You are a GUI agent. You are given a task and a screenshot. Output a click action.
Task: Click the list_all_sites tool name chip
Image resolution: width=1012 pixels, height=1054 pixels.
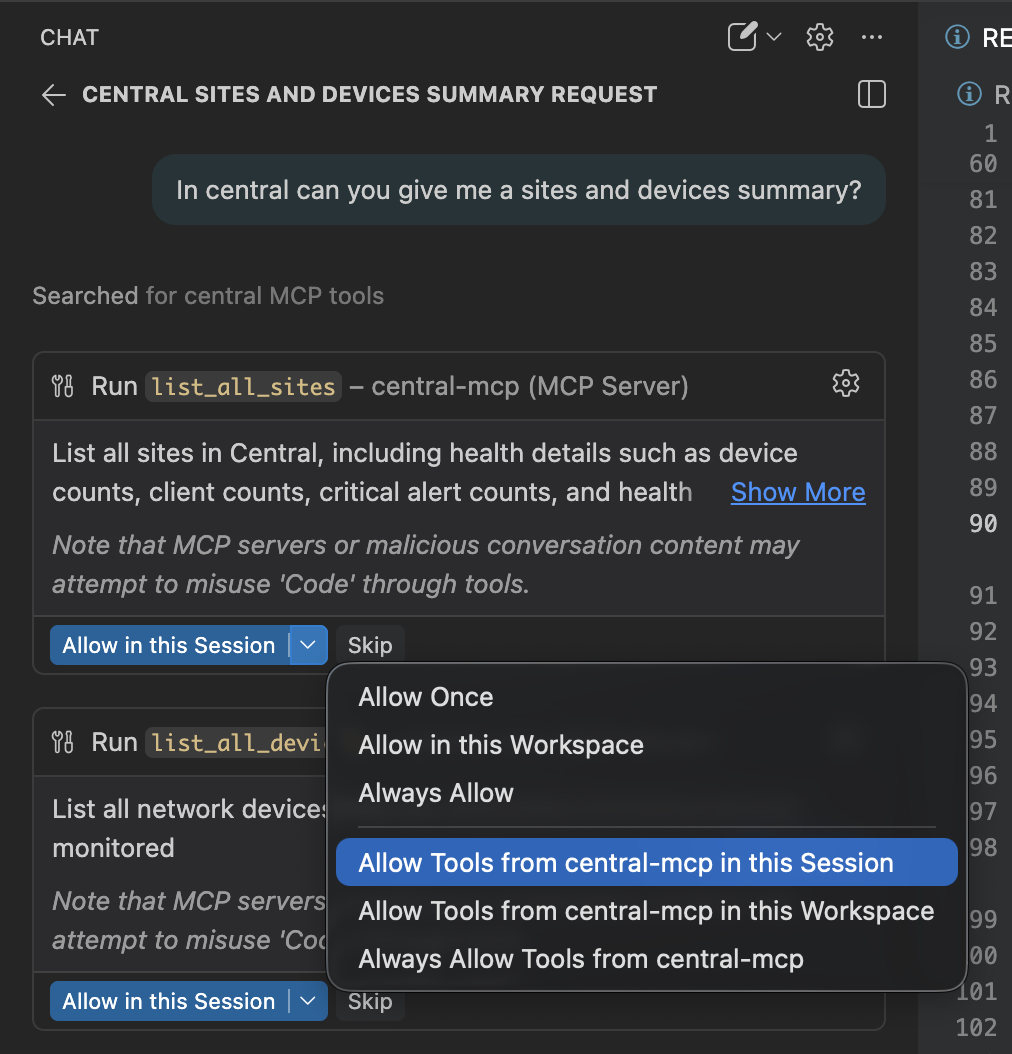pos(243,387)
